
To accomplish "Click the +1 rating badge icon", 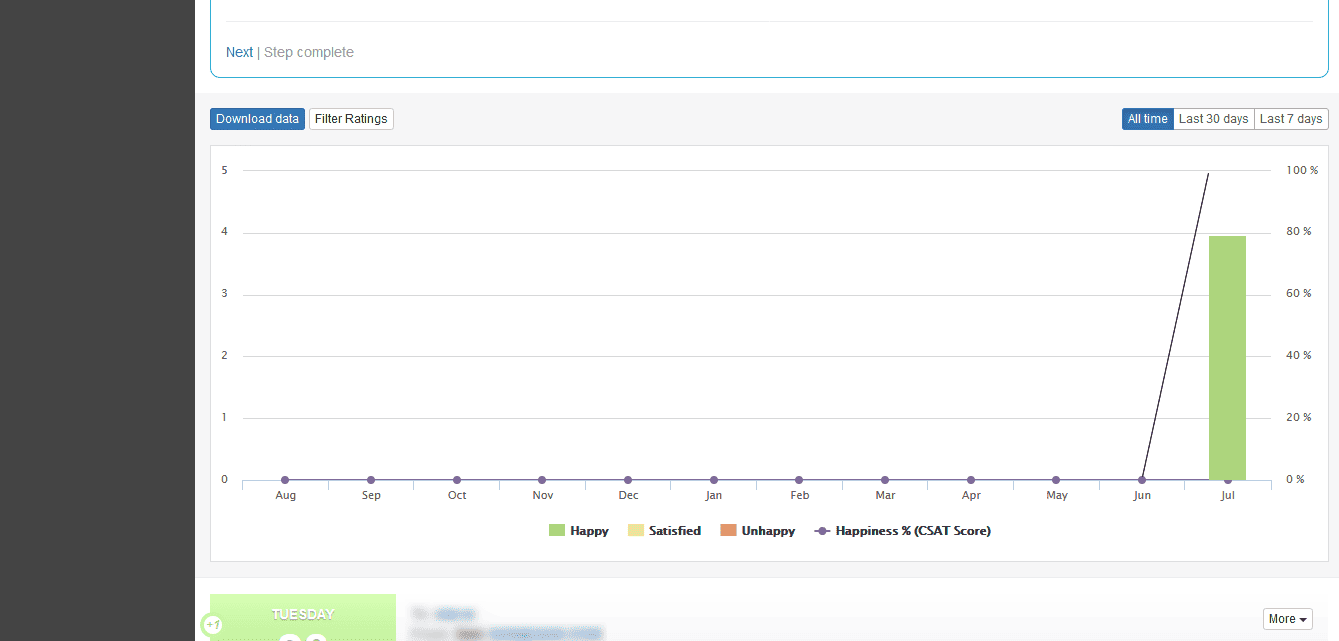I will click(212, 626).
